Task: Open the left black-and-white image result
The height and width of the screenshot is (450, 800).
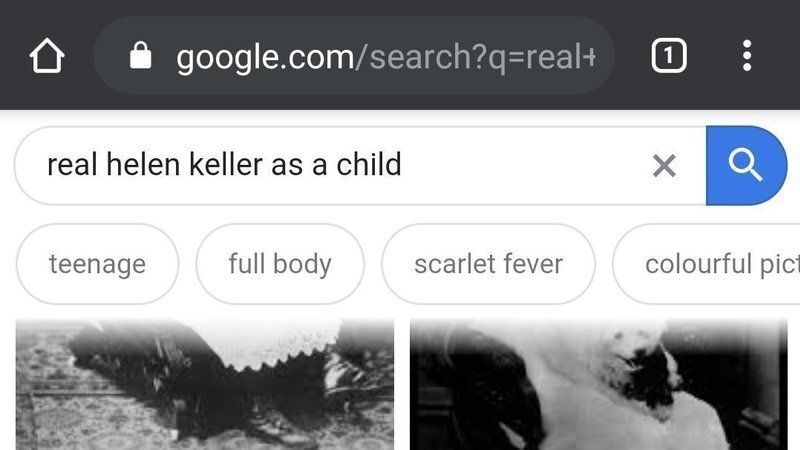Action: (205, 385)
